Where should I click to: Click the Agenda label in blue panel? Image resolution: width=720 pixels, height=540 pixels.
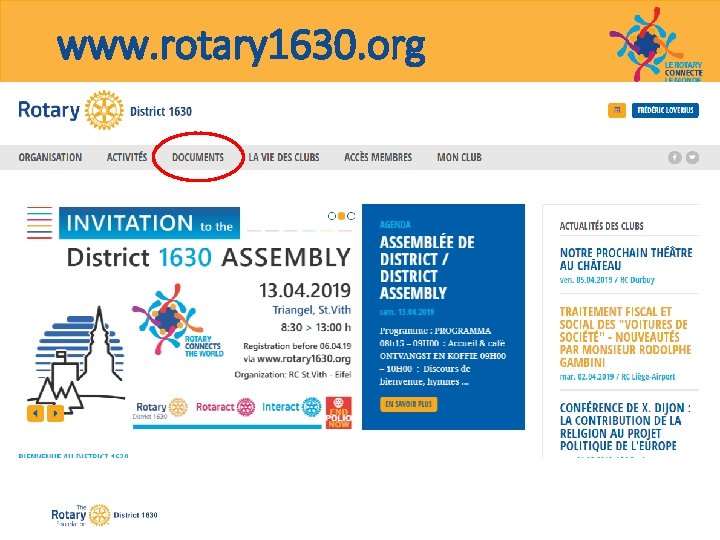tap(395, 225)
